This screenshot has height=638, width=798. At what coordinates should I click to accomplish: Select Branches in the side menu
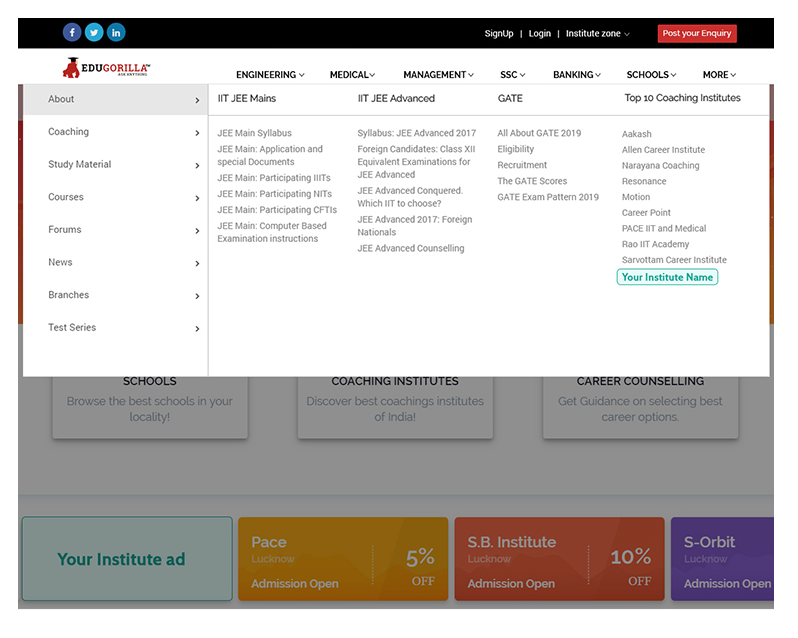click(68, 295)
